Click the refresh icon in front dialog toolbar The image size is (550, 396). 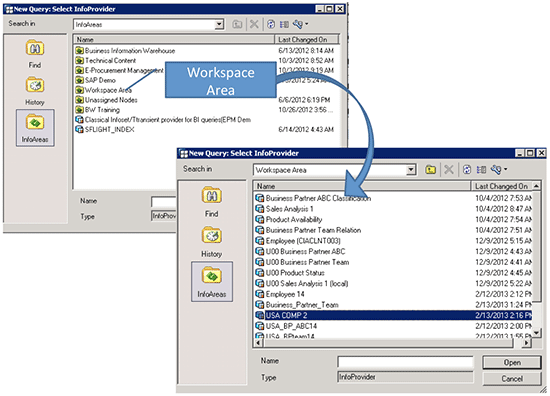click(467, 170)
